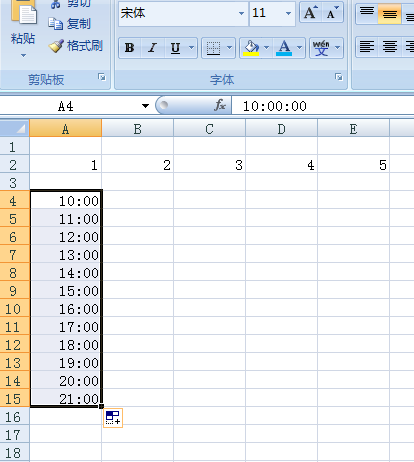Select row 2 header
414x462 pixels.
(15, 164)
